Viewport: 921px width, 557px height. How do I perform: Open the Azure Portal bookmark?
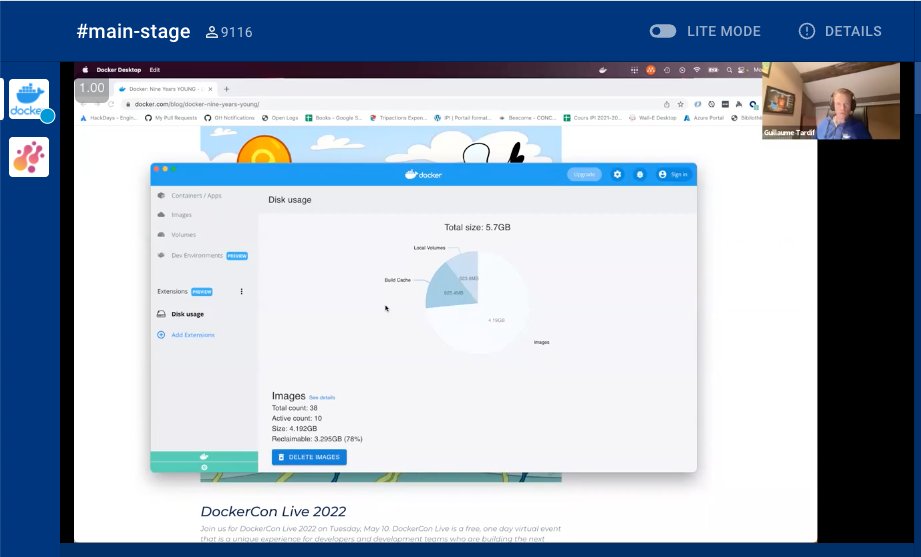click(x=704, y=118)
